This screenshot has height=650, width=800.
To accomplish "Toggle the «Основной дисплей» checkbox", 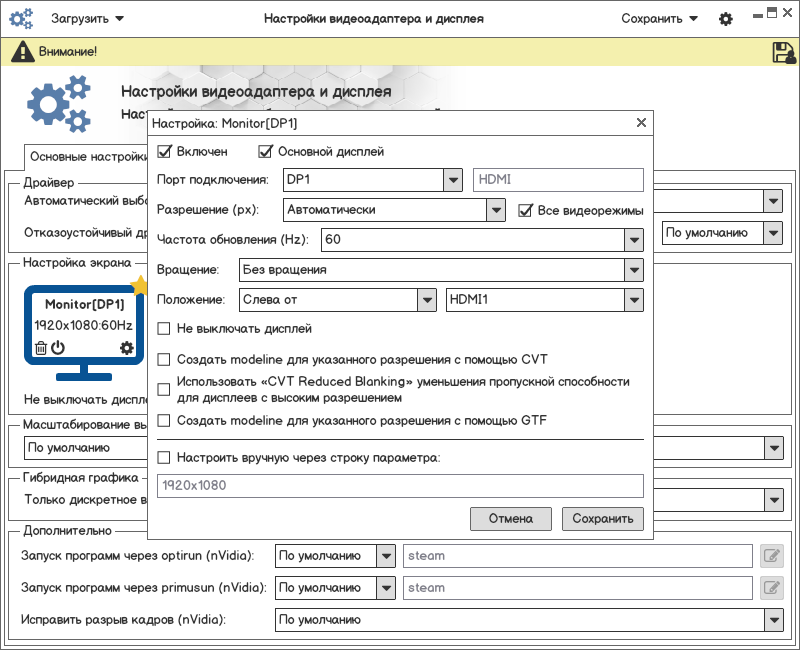I will pyautogui.click(x=266, y=152).
